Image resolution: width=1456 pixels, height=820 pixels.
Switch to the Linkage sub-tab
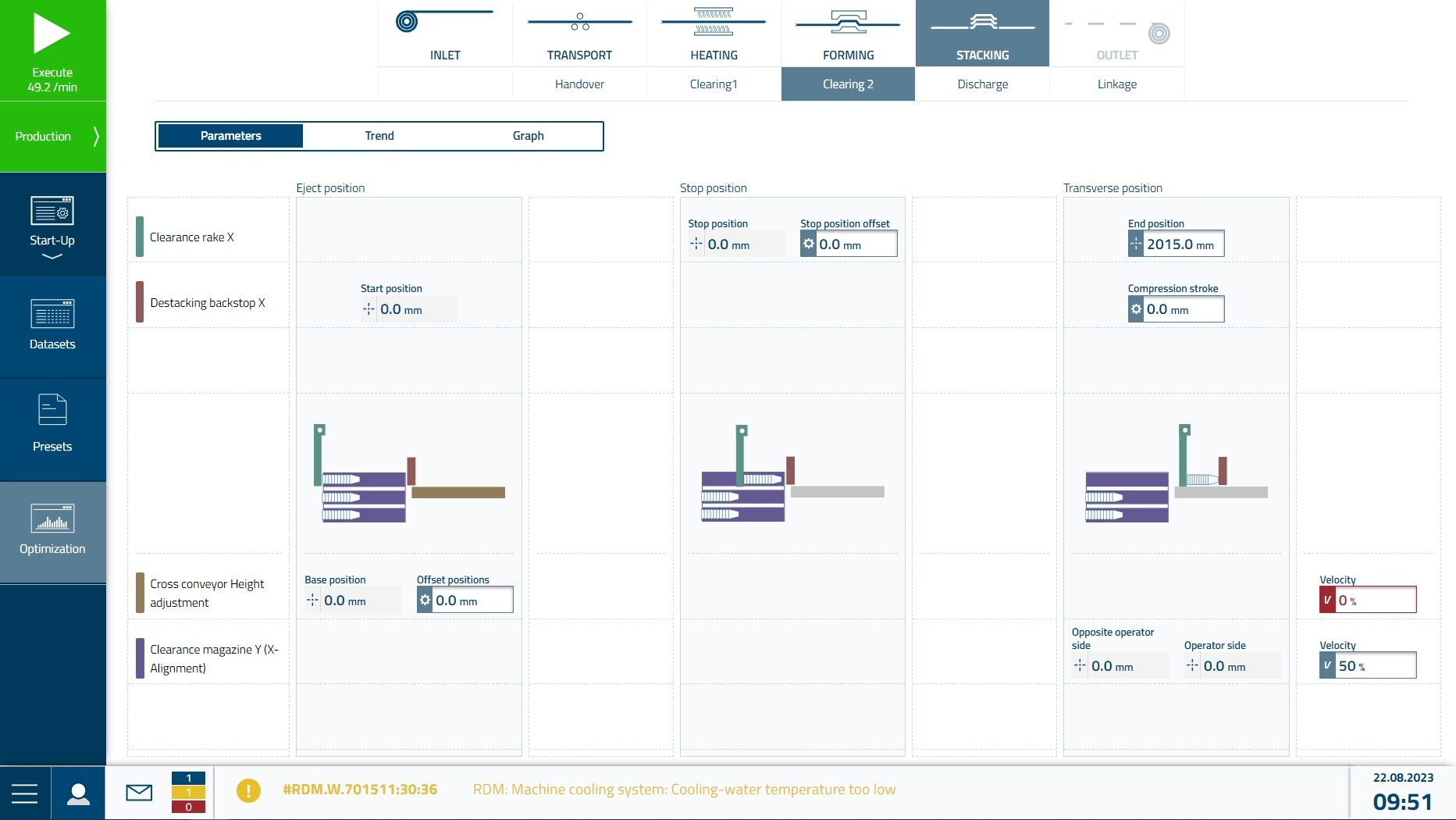click(1116, 84)
